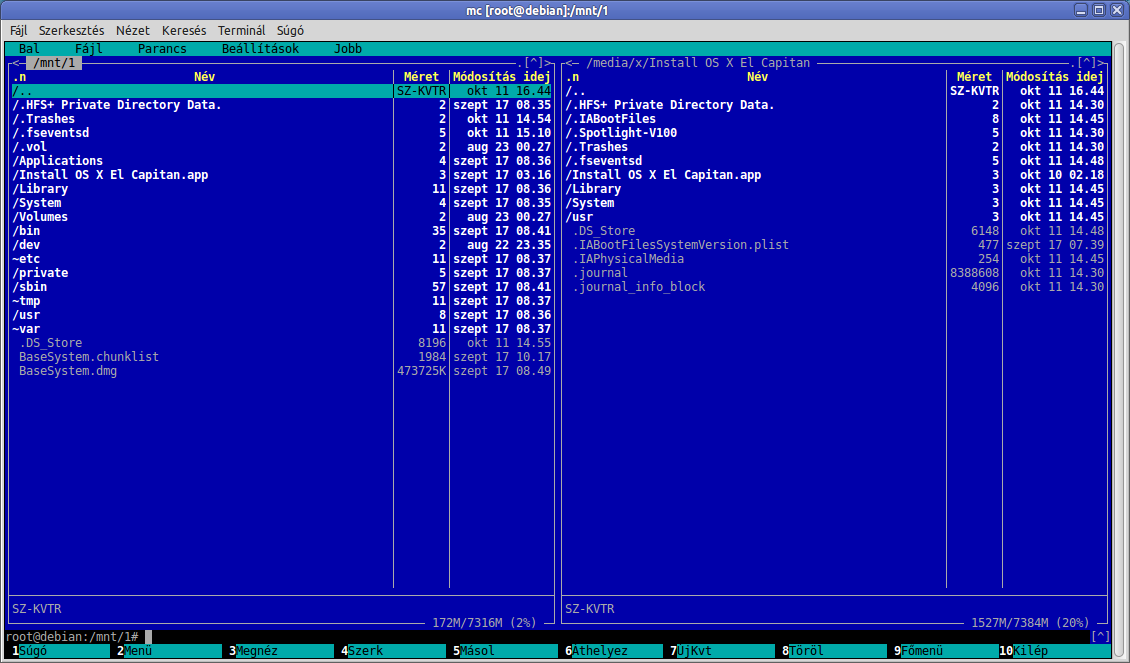Select /System in right panel
Screen dimensions: 1130x663
pyautogui.click(x=835, y=203)
